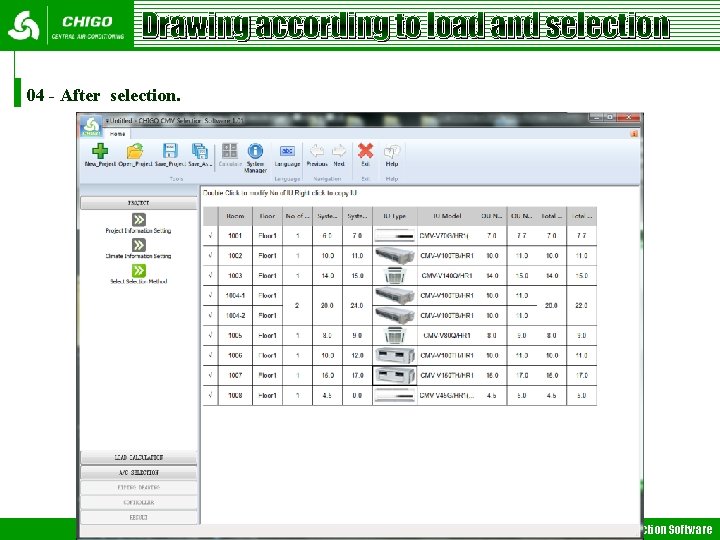
Task: Click the No of... column header
Action: coord(298,216)
